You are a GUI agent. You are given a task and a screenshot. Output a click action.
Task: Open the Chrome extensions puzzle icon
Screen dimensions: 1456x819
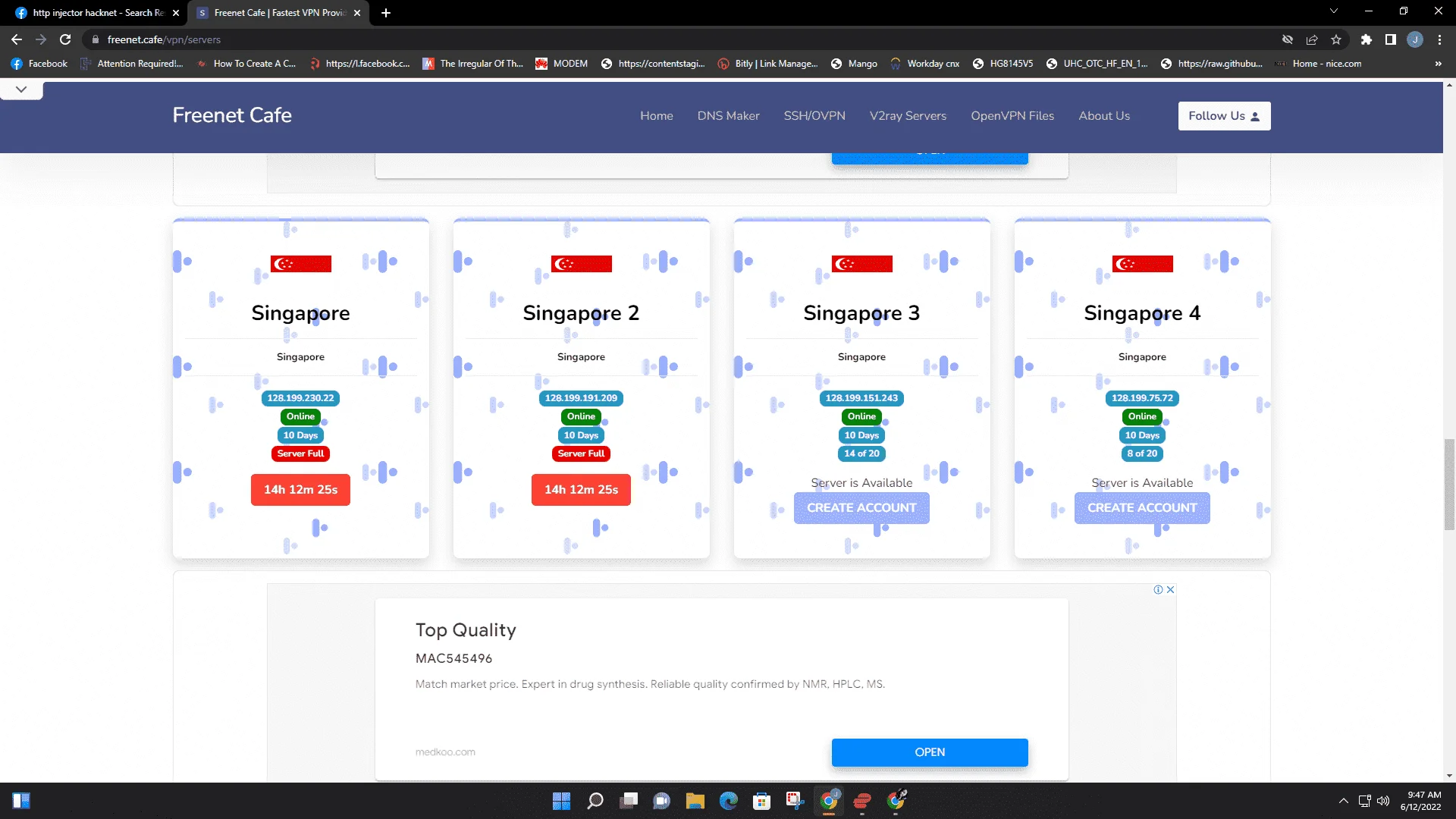pos(1367,39)
